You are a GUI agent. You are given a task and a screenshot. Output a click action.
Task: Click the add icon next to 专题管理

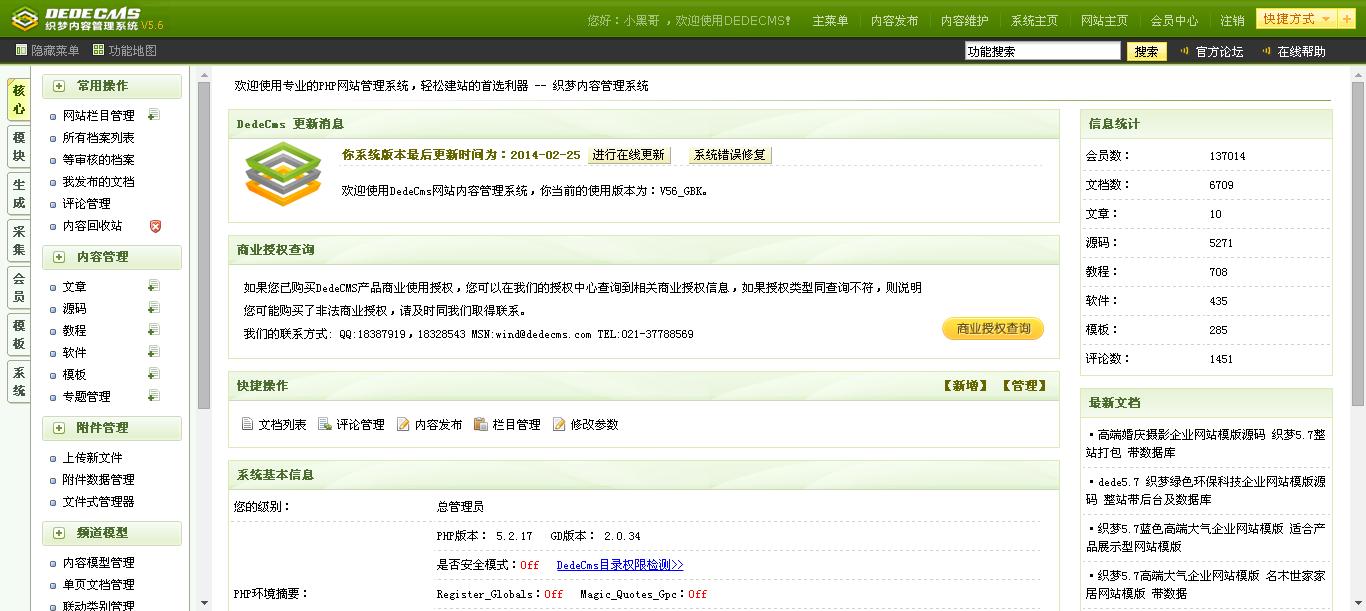[x=154, y=396]
